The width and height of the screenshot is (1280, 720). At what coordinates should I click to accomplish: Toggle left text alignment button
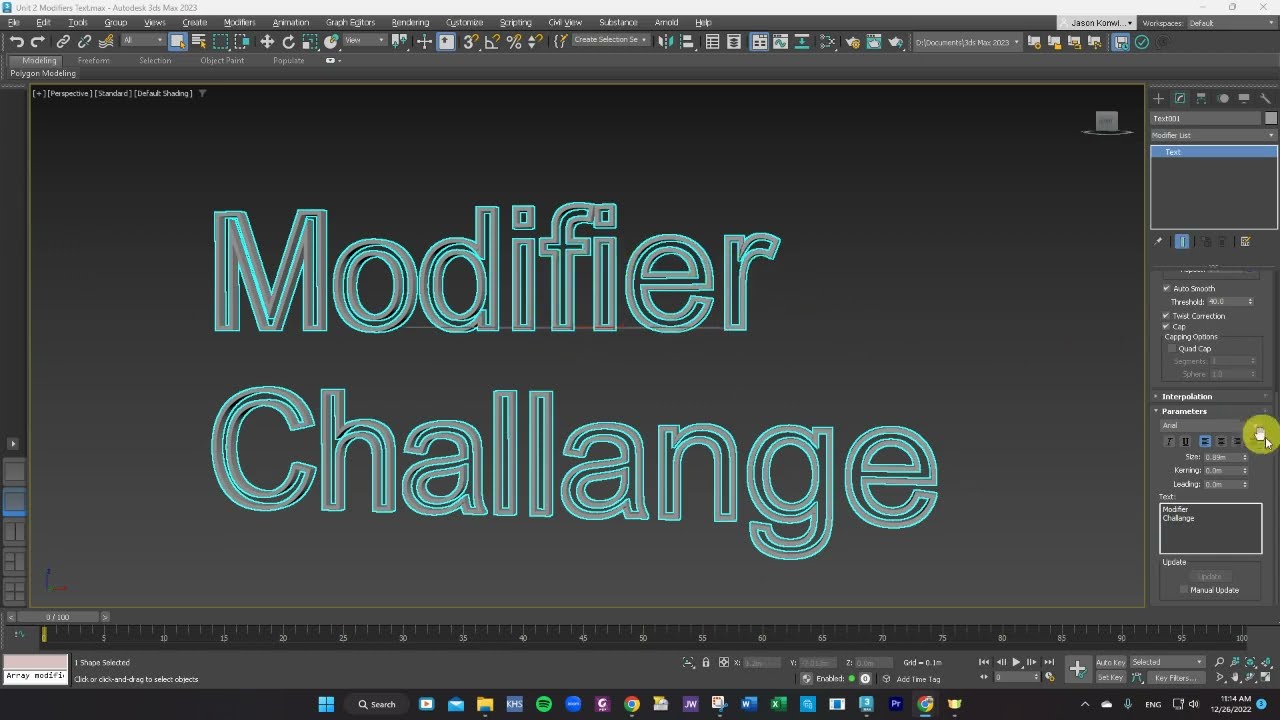[x=1205, y=441]
